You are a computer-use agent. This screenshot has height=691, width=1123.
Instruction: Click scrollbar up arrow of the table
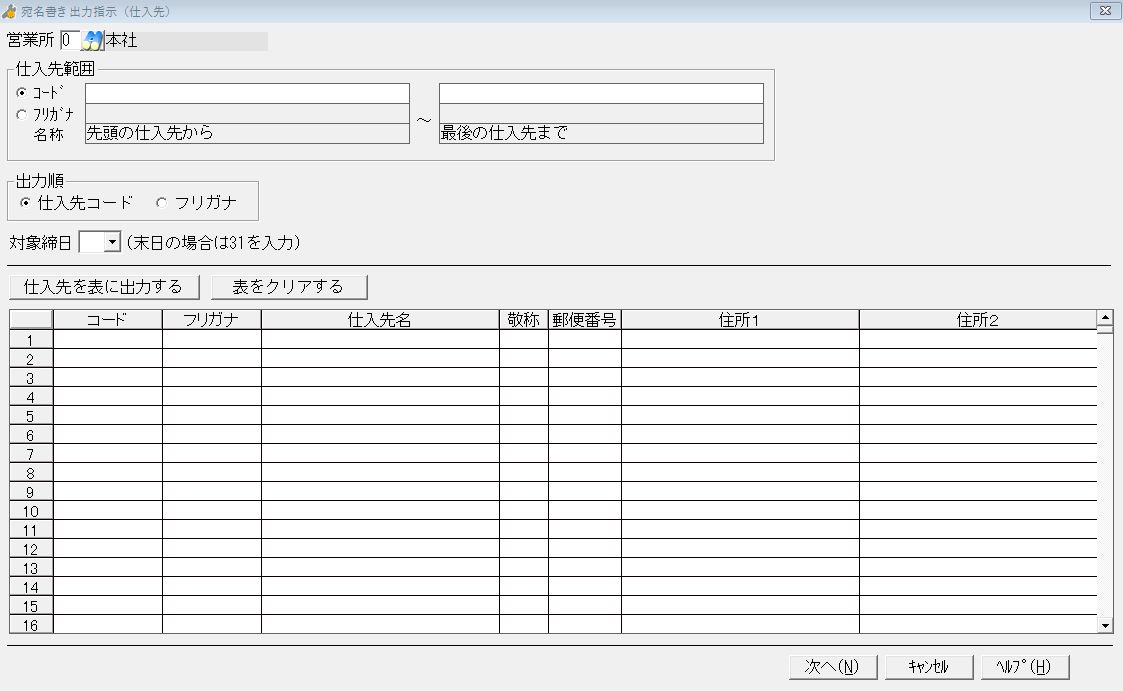pos(1105,318)
